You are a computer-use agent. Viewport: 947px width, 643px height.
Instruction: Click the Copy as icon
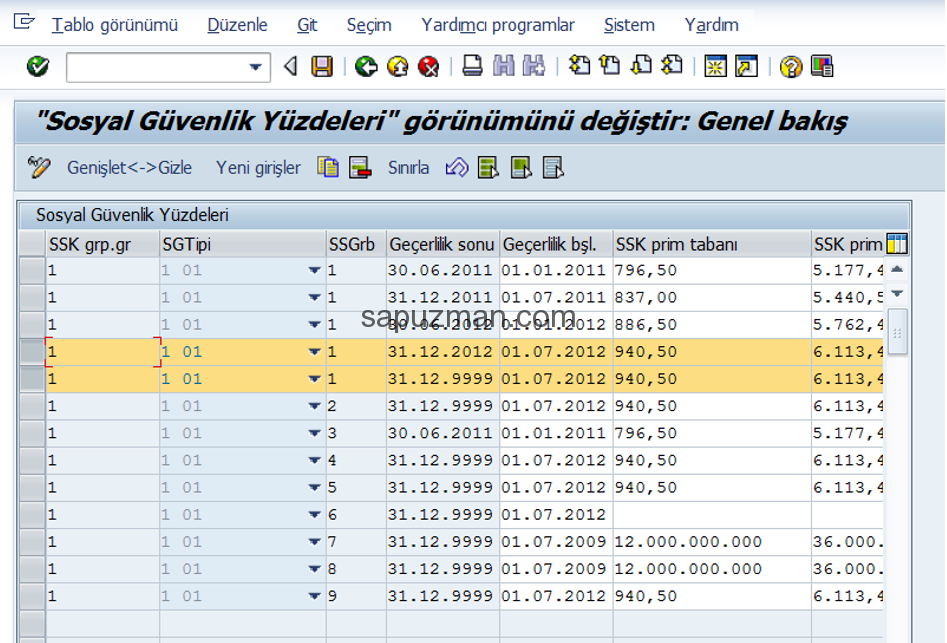pos(328,167)
